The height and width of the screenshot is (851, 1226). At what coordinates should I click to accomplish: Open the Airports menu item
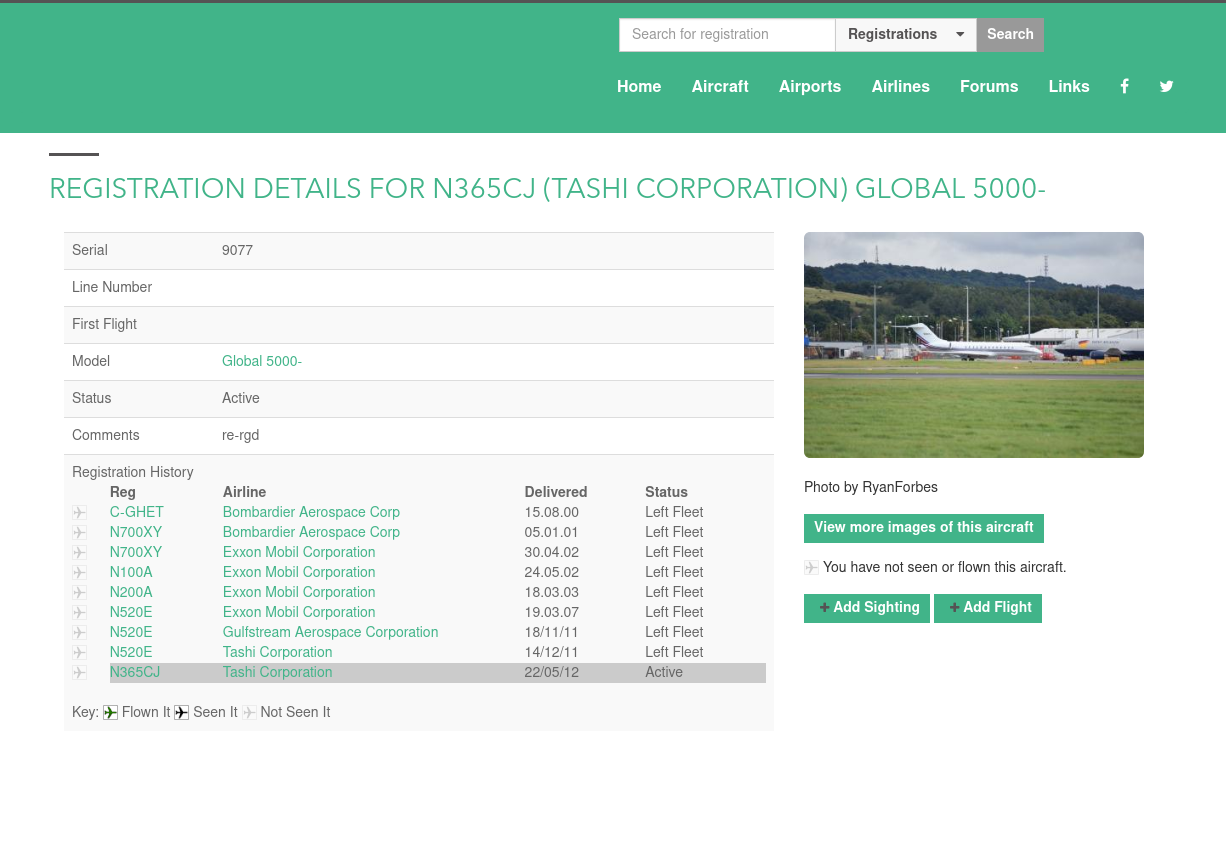pyautogui.click(x=810, y=86)
